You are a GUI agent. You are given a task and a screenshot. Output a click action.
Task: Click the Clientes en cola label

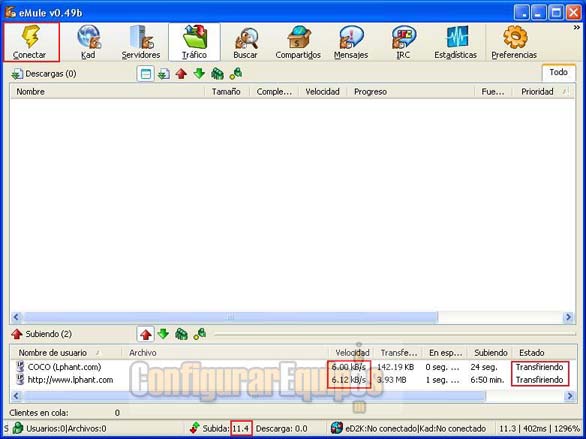[x=39, y=413]
